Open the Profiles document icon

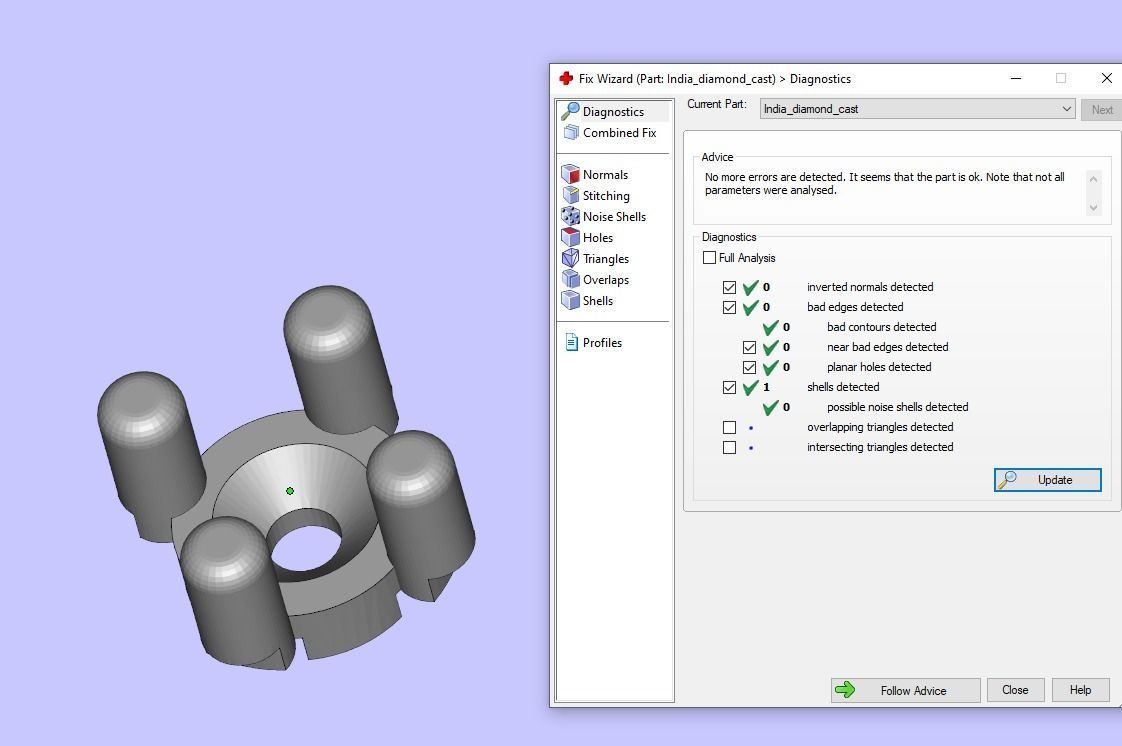pyautogui.click(x=572, y=342)
